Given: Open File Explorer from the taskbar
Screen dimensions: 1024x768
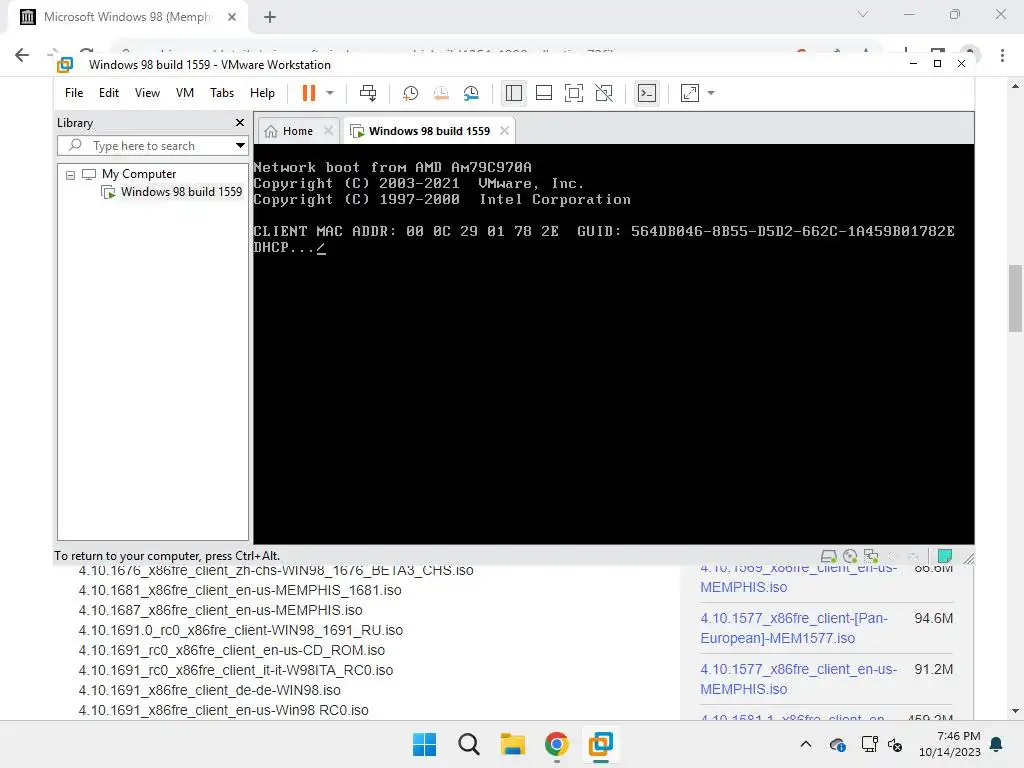Looking at the screenshot, I should click(x=513, y=744).
